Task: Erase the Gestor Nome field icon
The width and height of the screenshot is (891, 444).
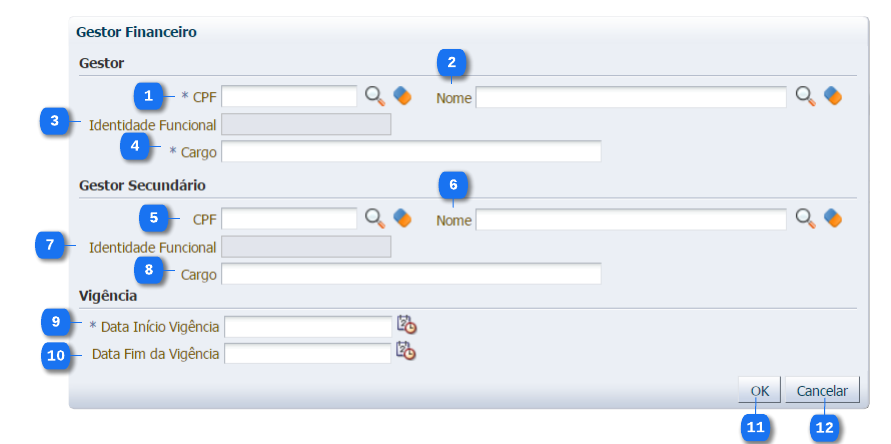Action: [833, 96]
